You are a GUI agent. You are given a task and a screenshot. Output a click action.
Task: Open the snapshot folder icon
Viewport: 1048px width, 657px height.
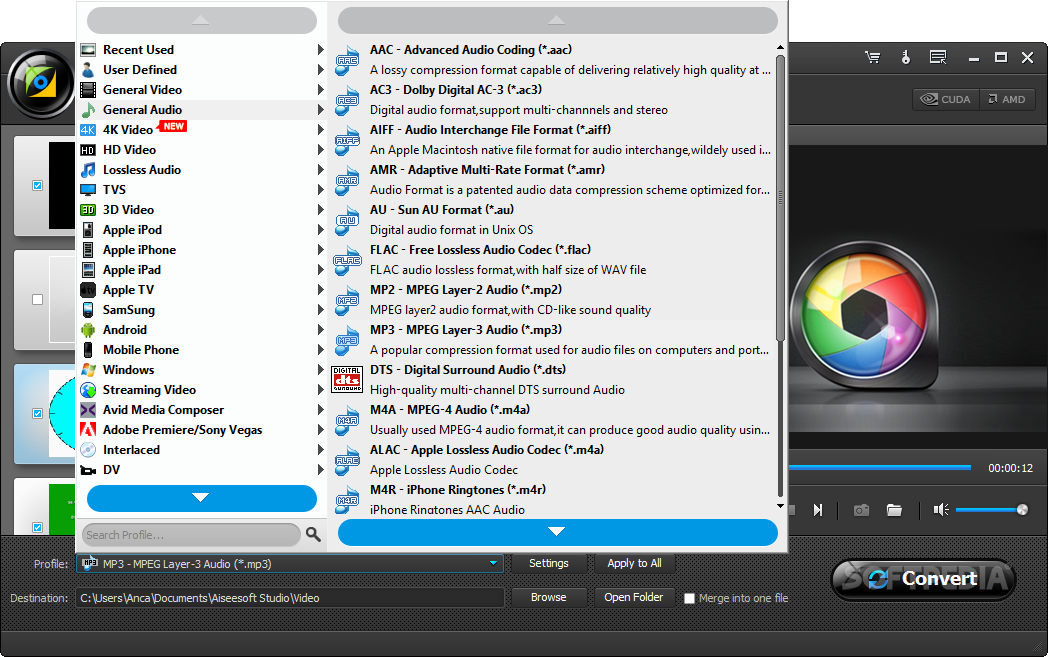[894, 510]
